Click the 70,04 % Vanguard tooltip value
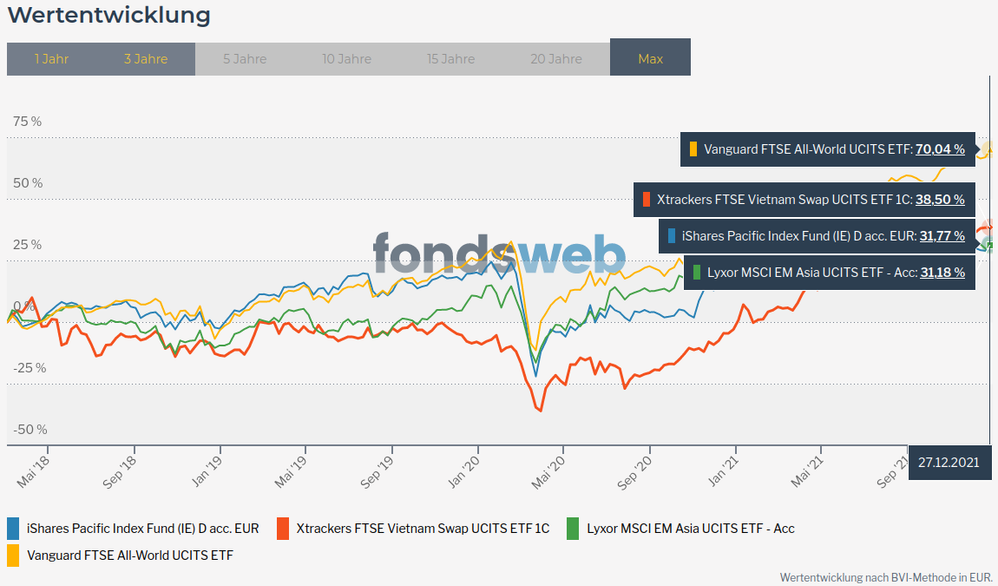The width and height of the screenshot is (998, 586). click(940, 150)
